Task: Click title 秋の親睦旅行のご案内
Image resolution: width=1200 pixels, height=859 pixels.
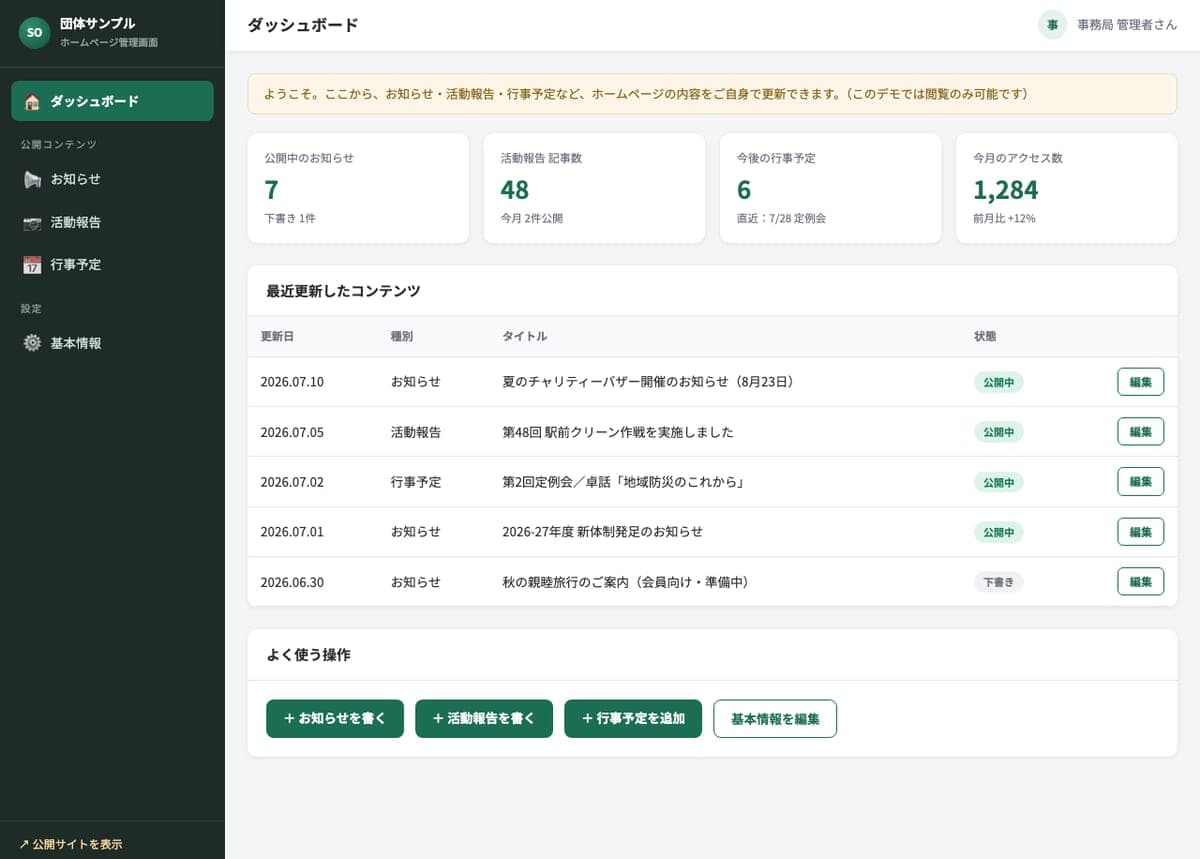Action: coord(625,582)
